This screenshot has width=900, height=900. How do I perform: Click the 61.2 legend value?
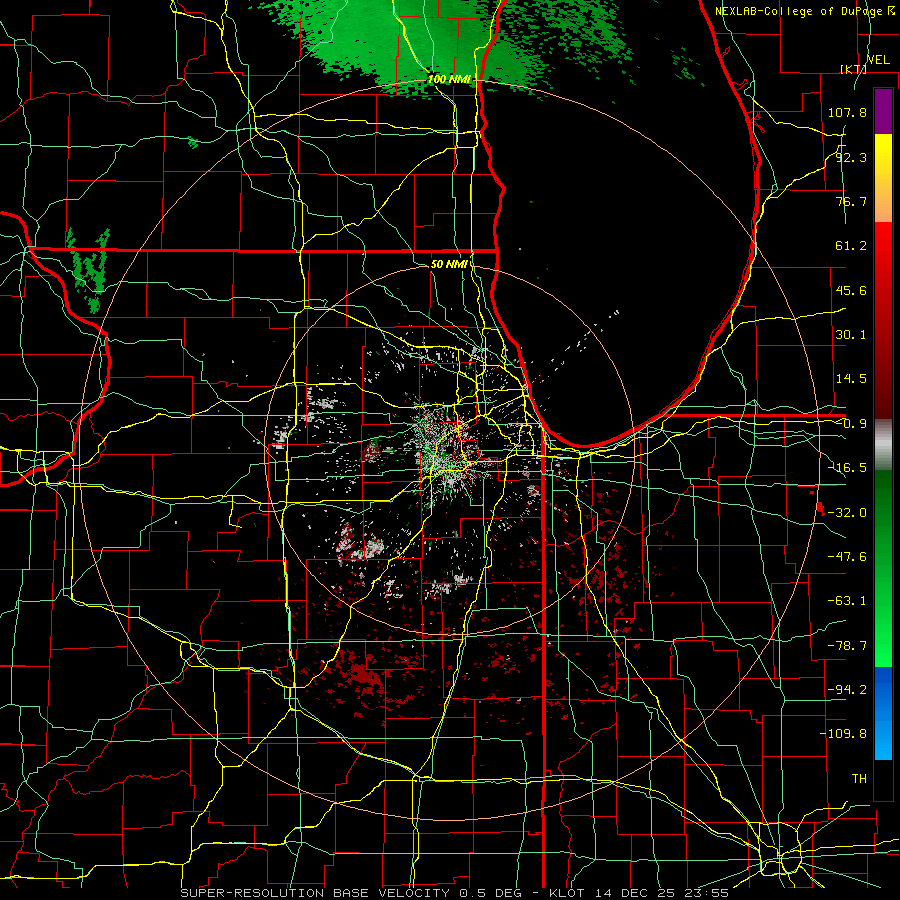(851, 246)
